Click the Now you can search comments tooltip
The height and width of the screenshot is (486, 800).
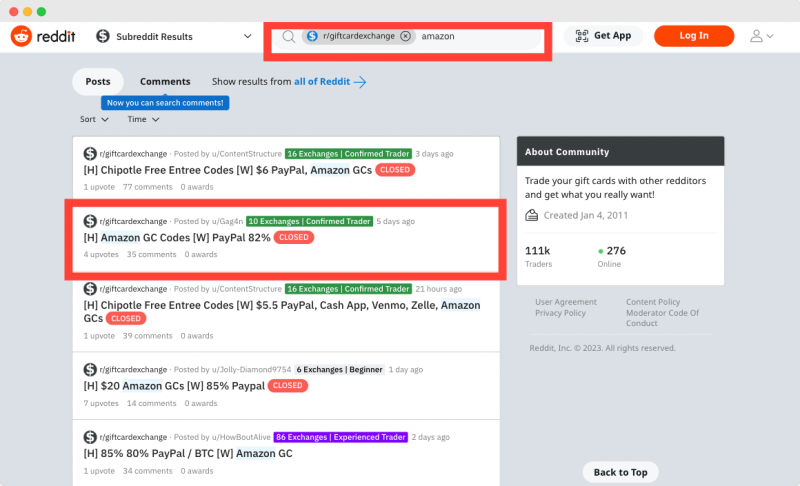165,103
